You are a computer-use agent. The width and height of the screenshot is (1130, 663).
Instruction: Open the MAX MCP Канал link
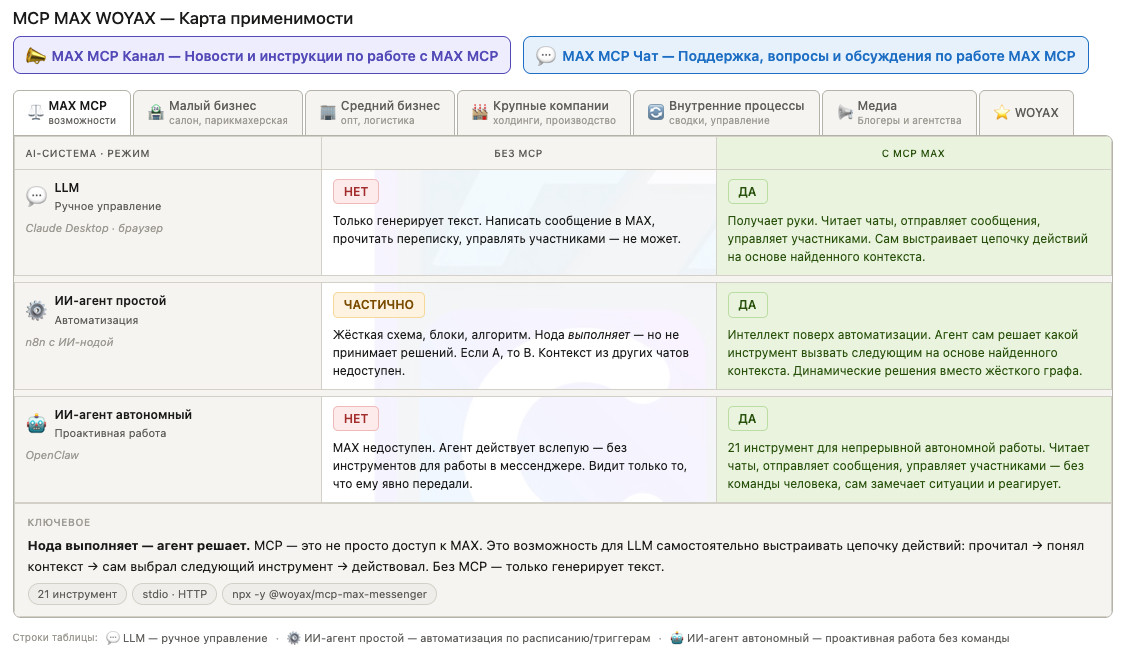pos(262,55)
